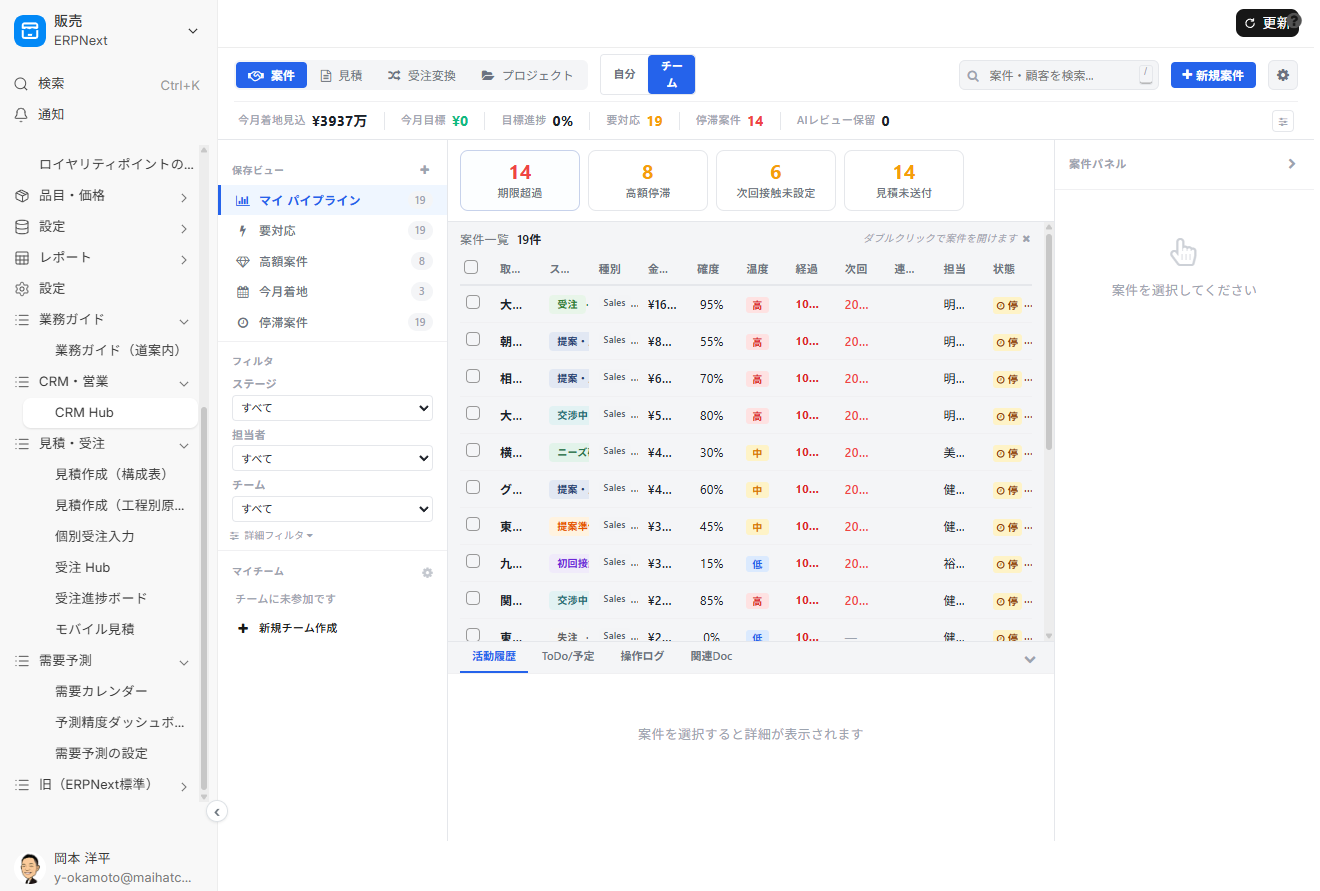
Task: Check the row with amount ¥16… (first 大 row)
Action: click(473, 302)
